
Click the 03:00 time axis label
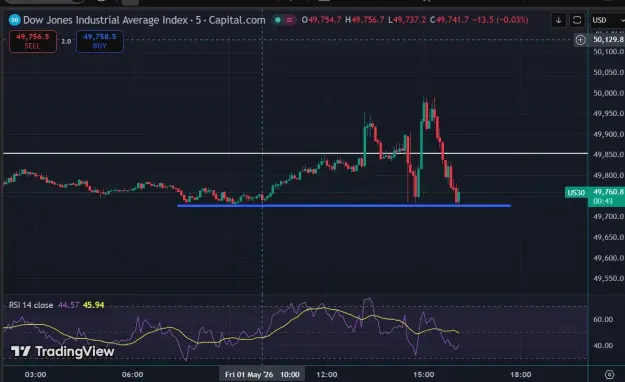[x=35, y=374]
